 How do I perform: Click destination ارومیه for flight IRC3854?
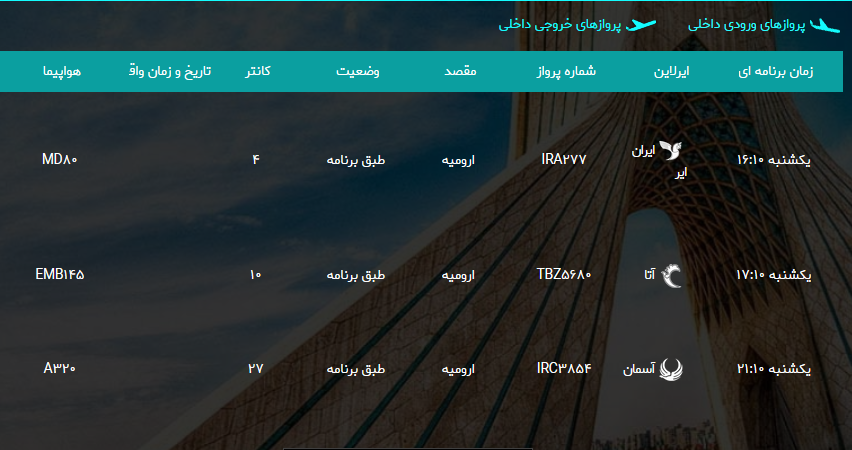pos(458,370)
